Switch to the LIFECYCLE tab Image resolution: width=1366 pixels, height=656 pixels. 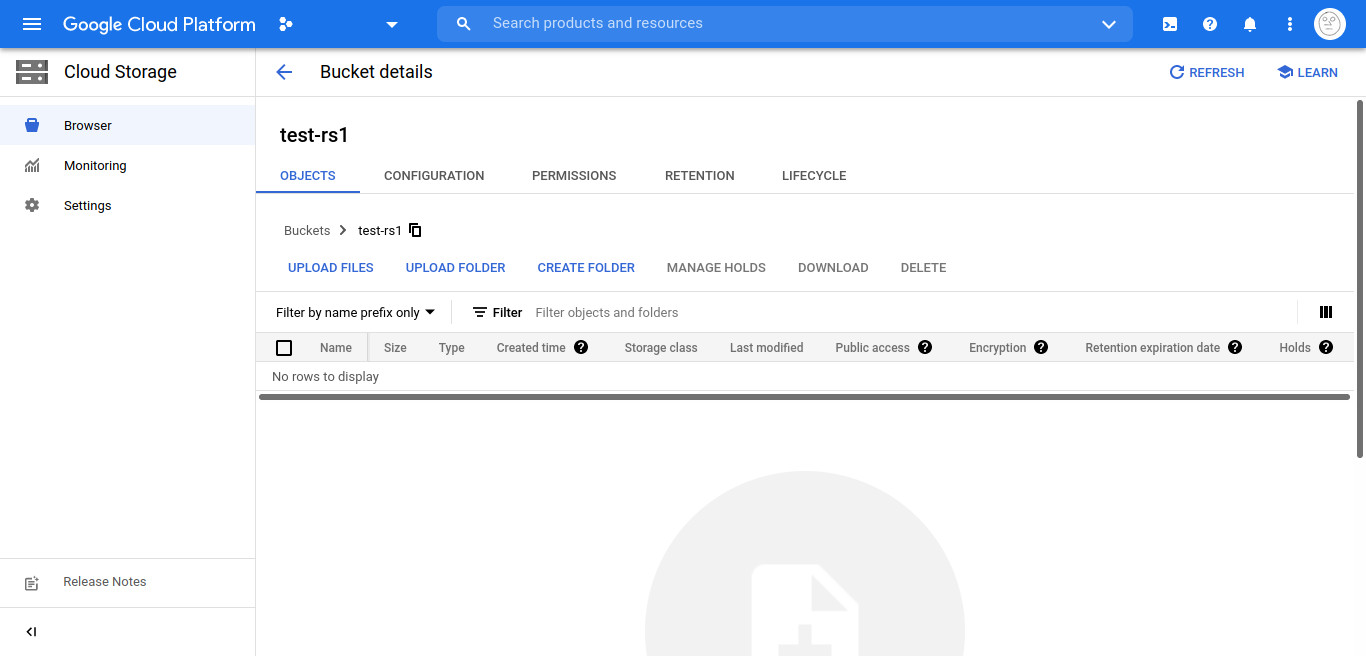[814, 175]
